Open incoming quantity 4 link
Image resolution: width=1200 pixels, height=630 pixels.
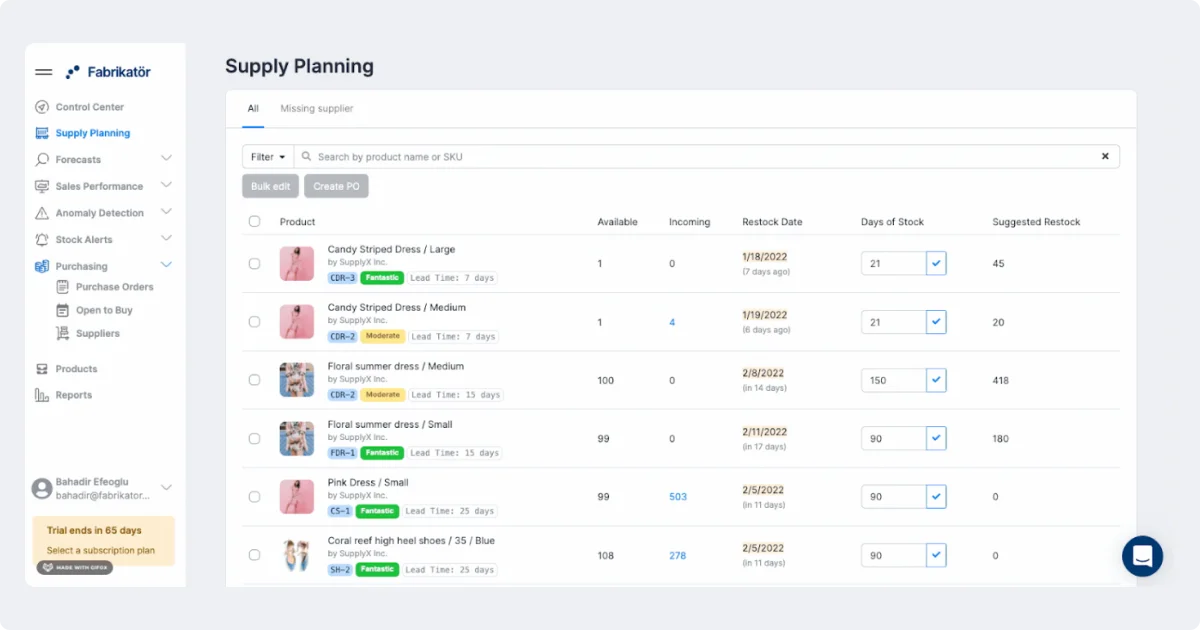[x=672, y=322]
